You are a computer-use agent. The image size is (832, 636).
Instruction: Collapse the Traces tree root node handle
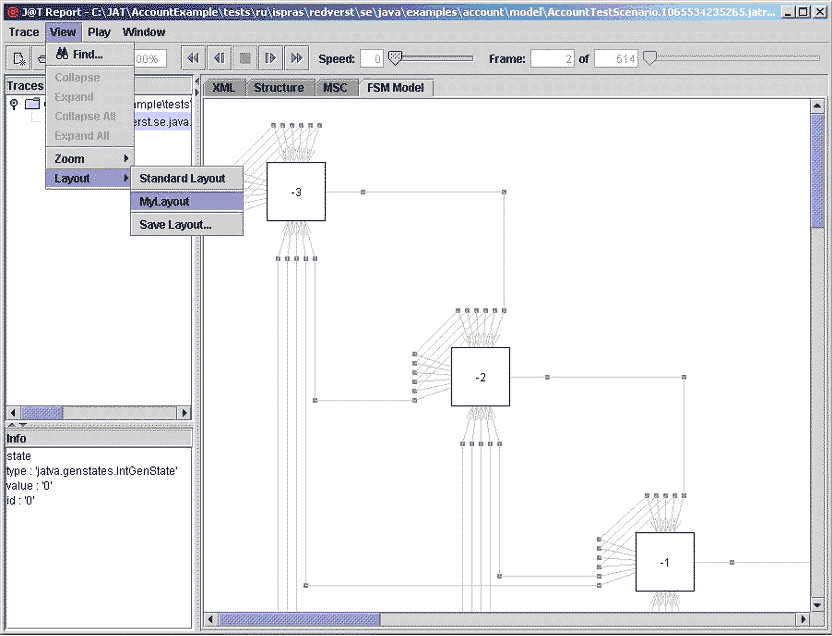tap(14, 104)
